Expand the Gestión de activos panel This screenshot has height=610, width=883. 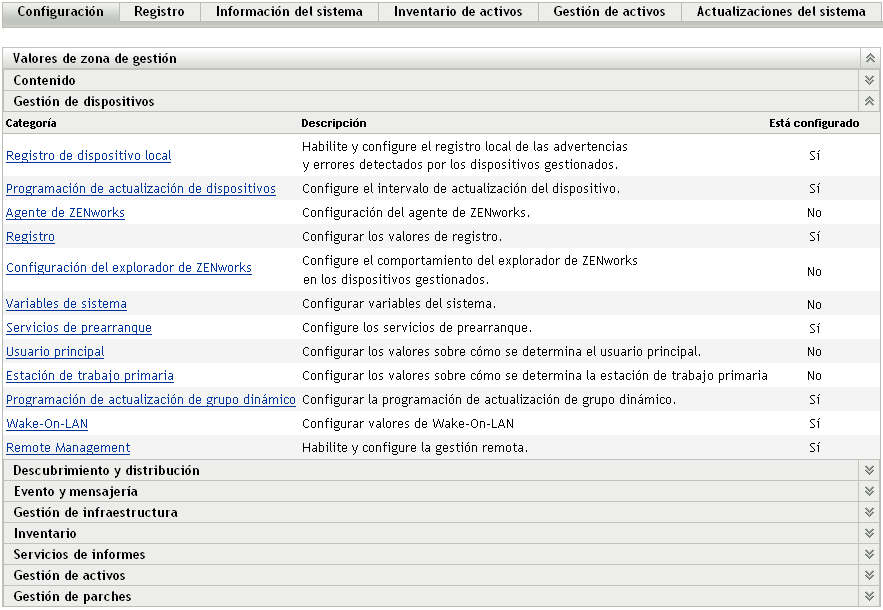(869, 575)
